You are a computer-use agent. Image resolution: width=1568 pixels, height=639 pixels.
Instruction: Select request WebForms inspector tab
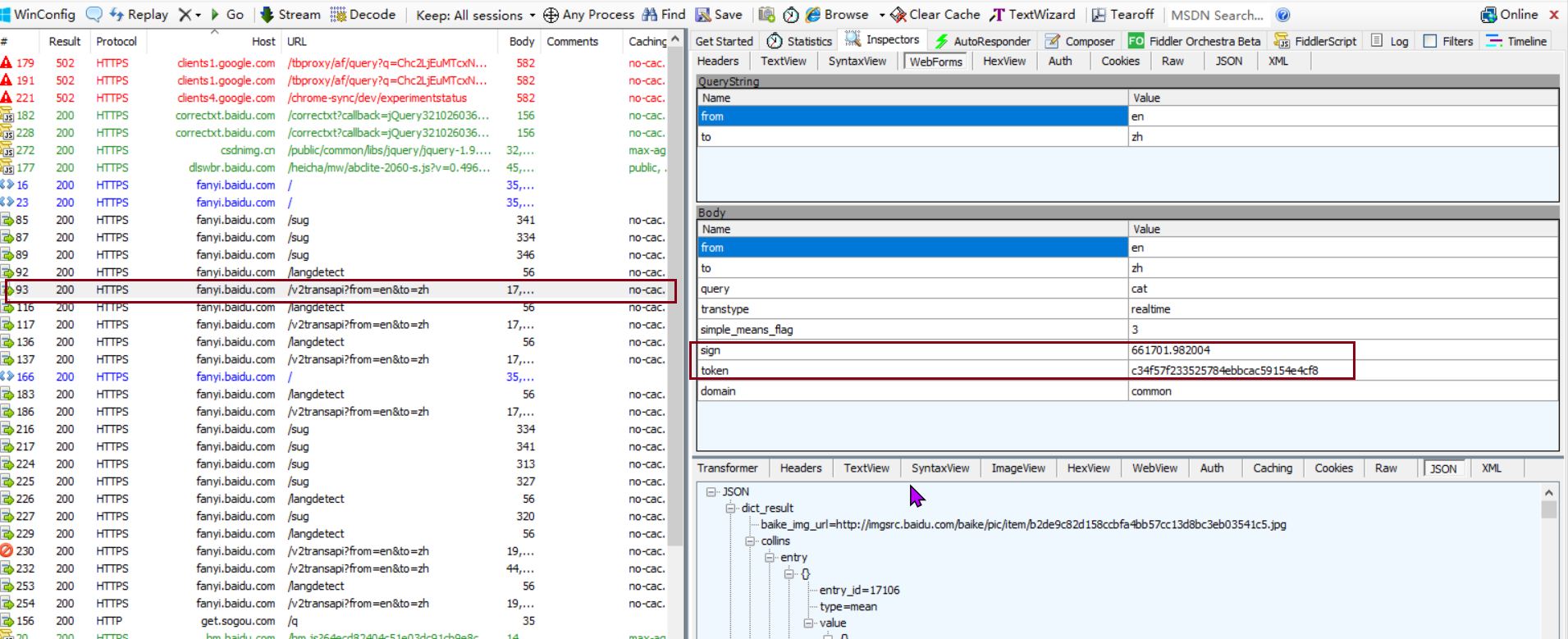(935, 62)
